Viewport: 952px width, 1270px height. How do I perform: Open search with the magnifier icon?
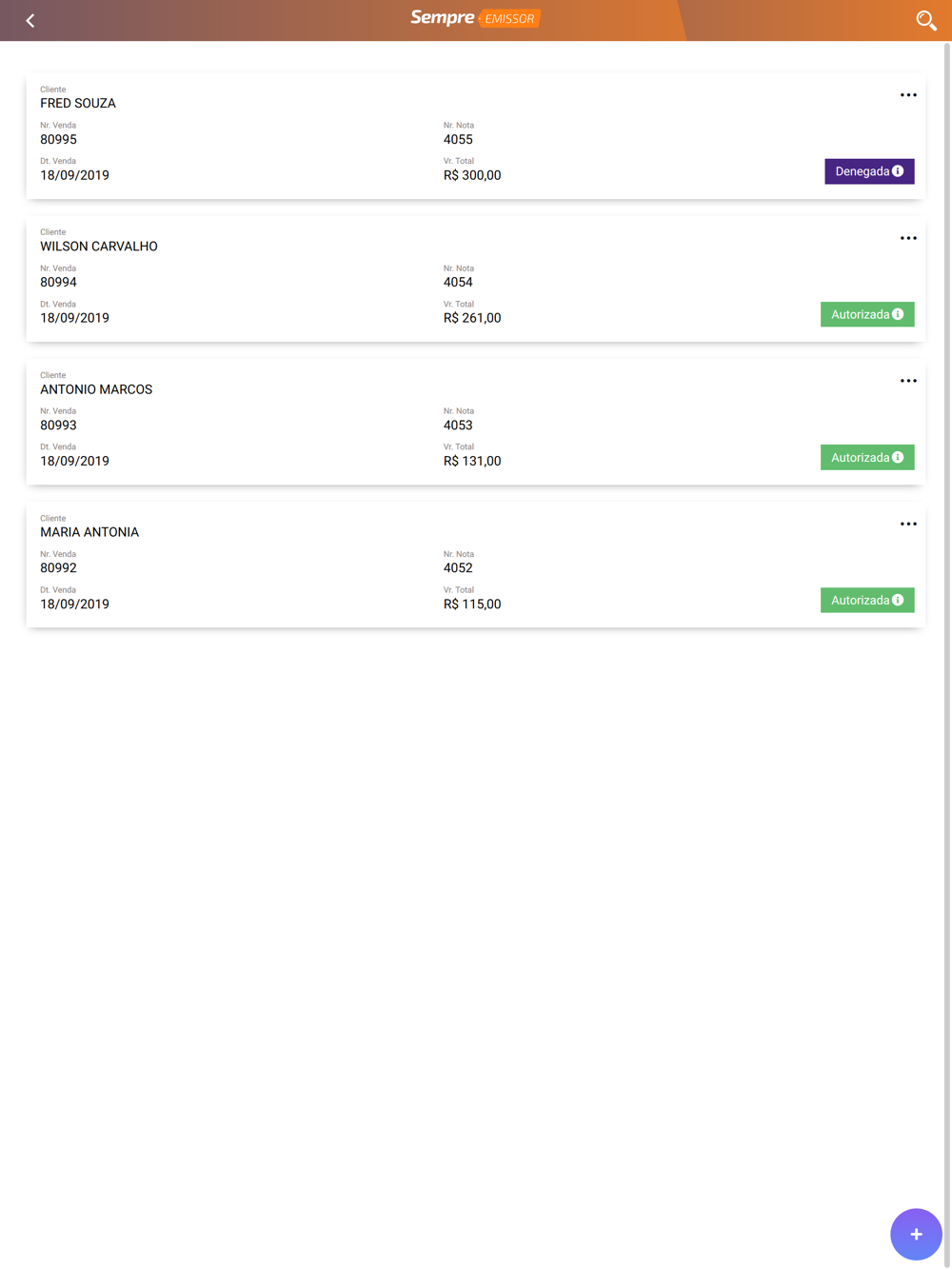coord(925,20)
